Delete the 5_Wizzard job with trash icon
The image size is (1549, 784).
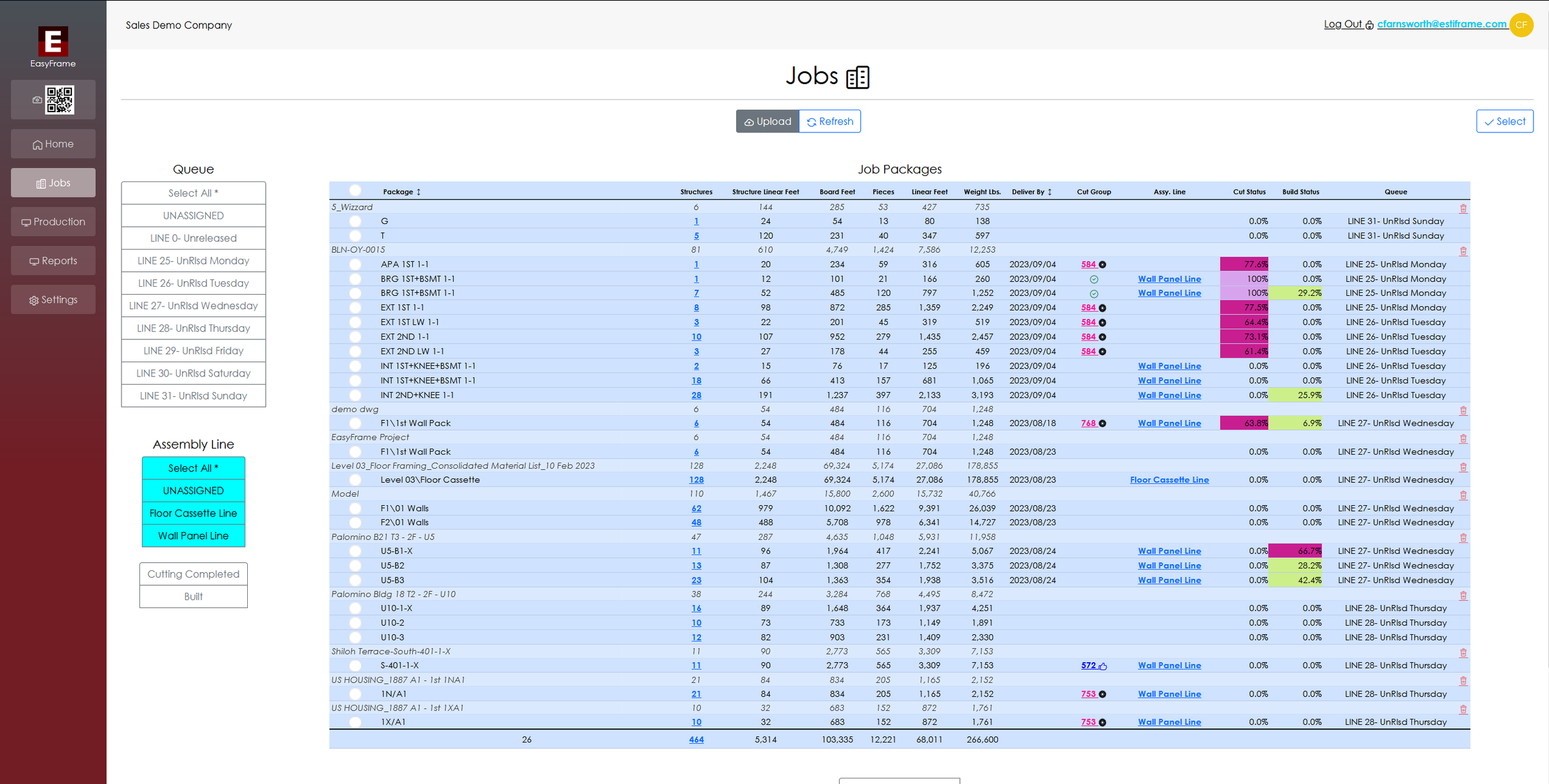pyautogui.click(x=1463, y=209)
